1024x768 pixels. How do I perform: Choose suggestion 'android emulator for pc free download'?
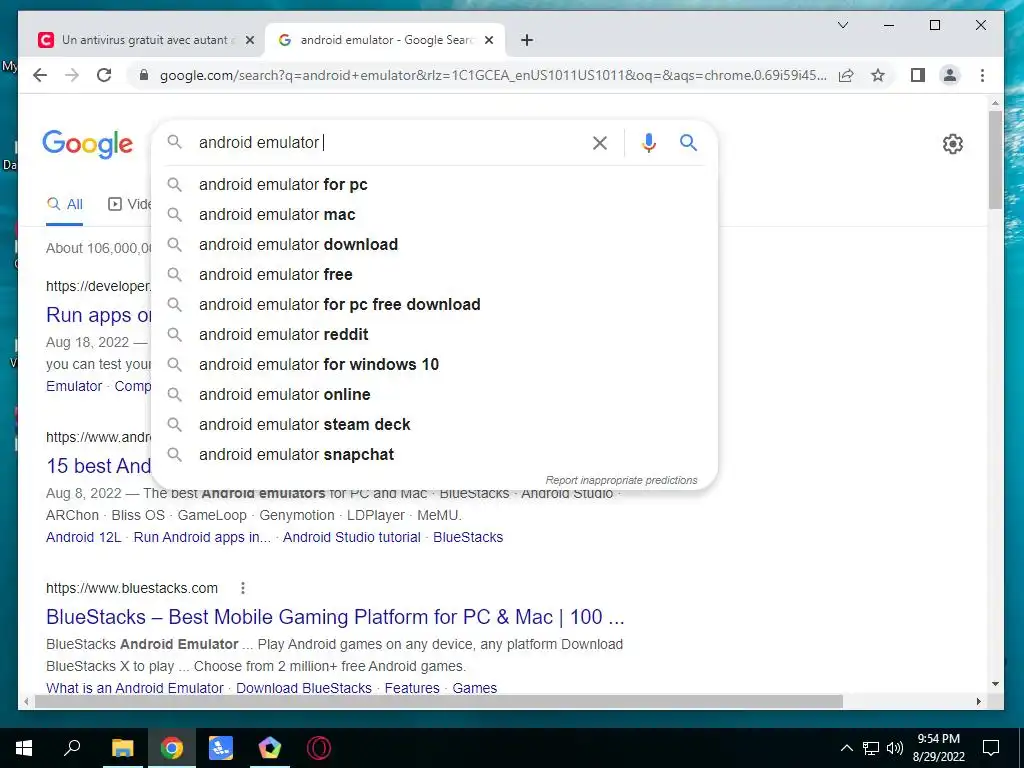click(434, 305)
